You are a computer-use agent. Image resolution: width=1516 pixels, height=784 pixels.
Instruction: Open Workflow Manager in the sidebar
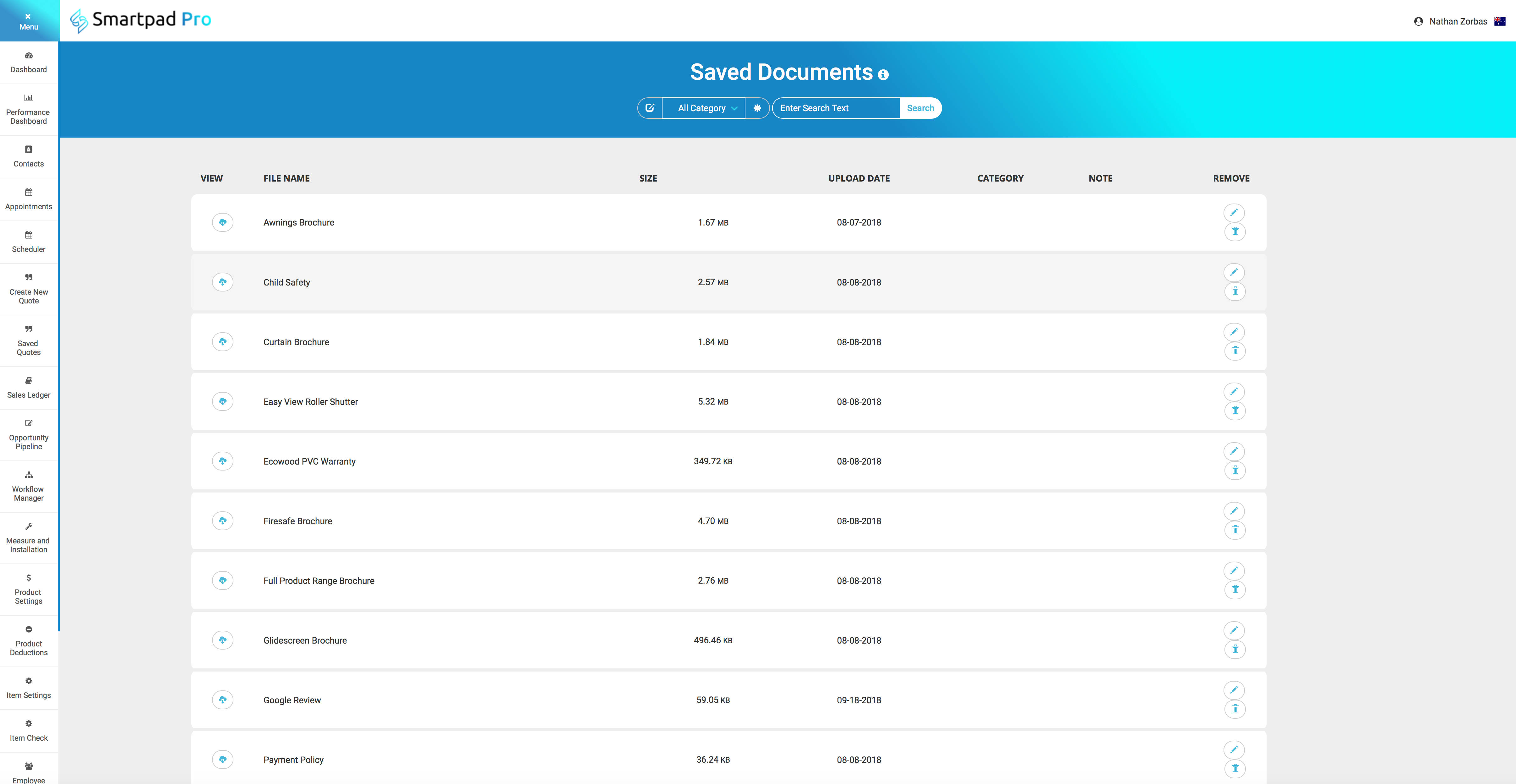pyautogui.click(x=29, y=487)
